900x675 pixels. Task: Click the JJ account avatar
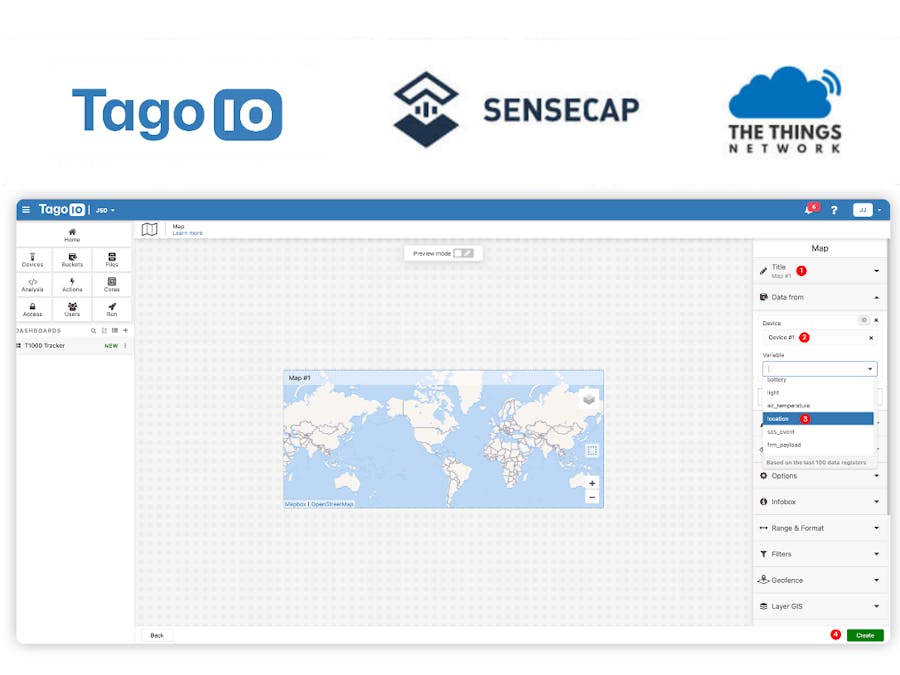pyautogui.click(x=863, y=210)
